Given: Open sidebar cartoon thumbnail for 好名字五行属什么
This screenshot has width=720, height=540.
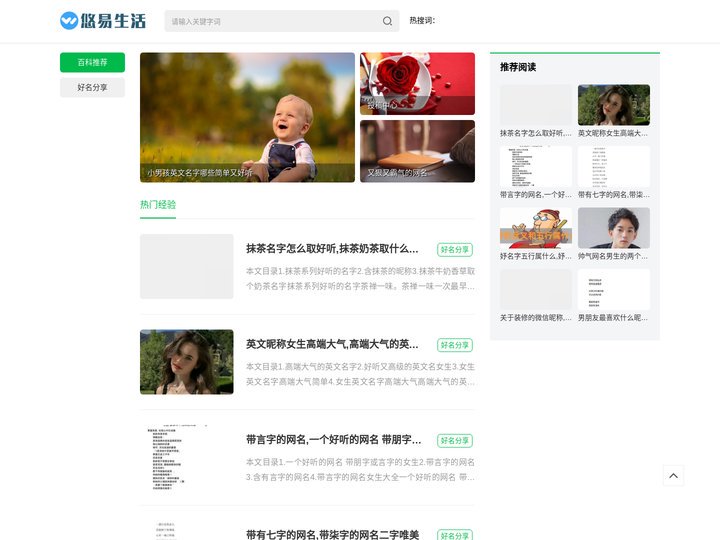Looking at the screenshot, I should [x=536, y=228].
